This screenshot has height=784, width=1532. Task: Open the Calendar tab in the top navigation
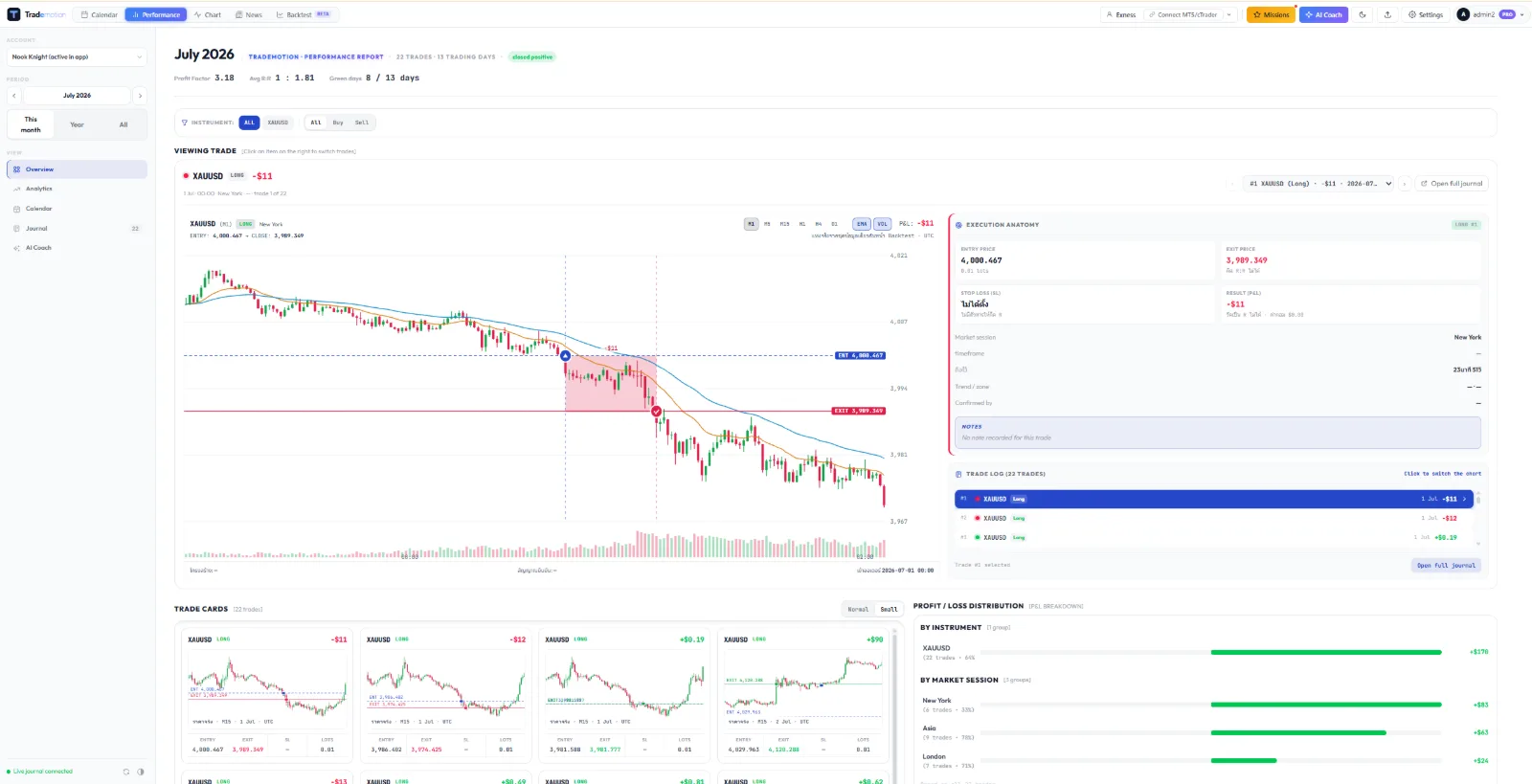click(99, 14)
